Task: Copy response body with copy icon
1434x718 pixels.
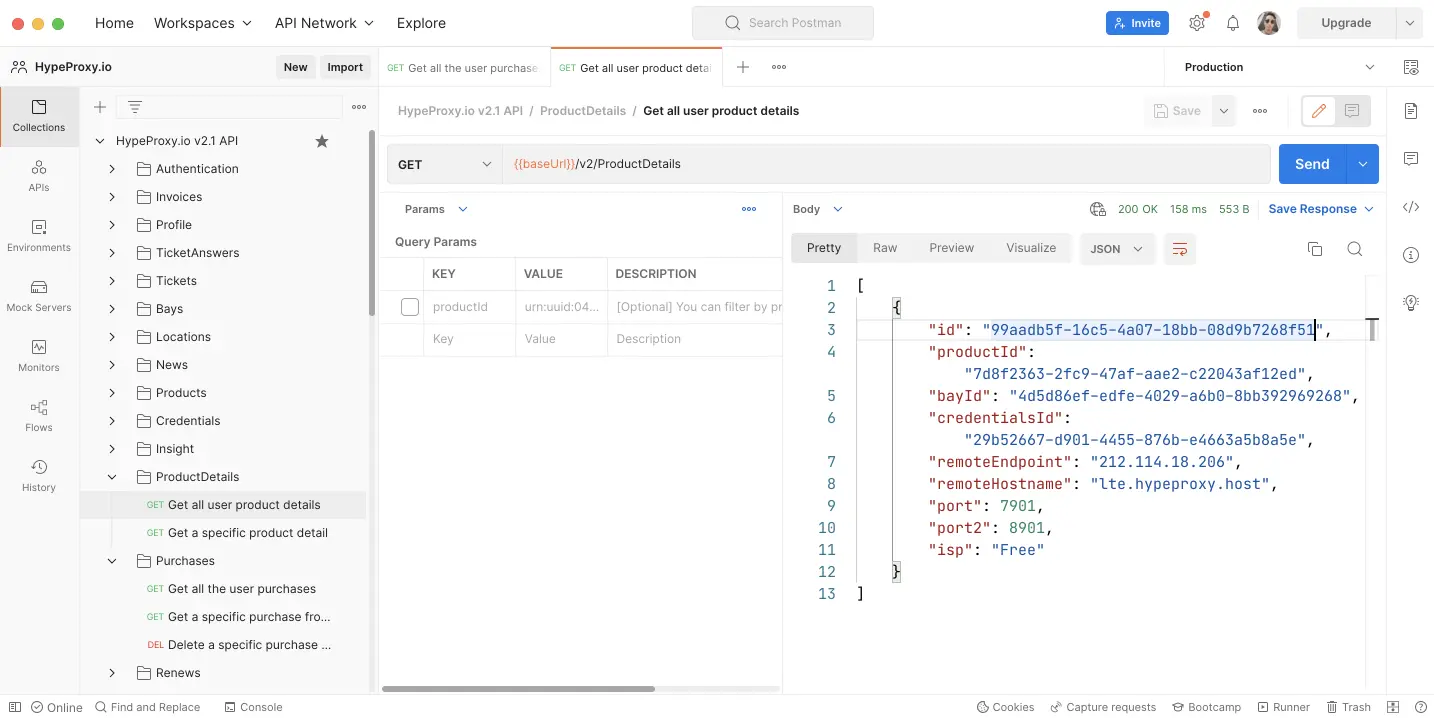Action: [x=1314, y=249]
